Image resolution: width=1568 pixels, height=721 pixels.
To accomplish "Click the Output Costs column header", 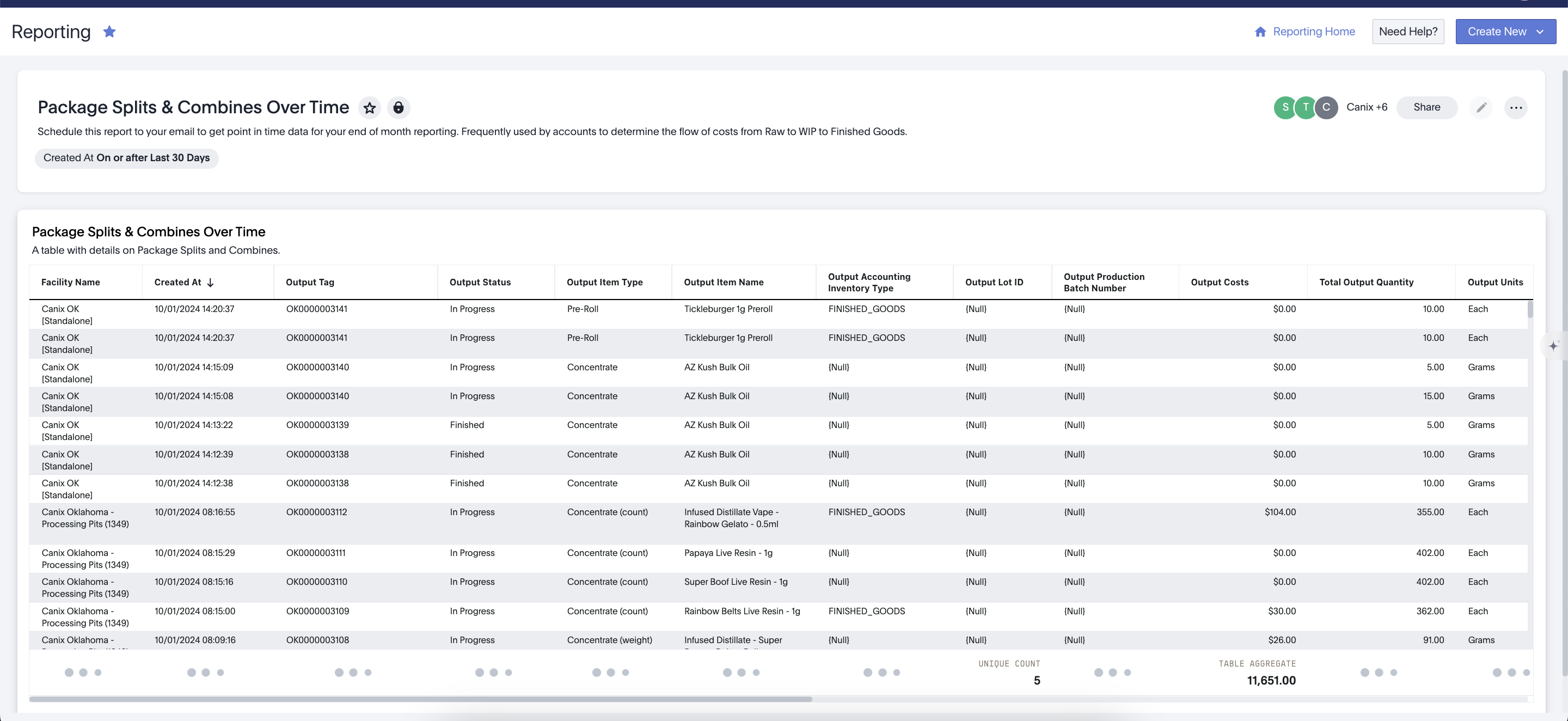I will point(1218,283).
